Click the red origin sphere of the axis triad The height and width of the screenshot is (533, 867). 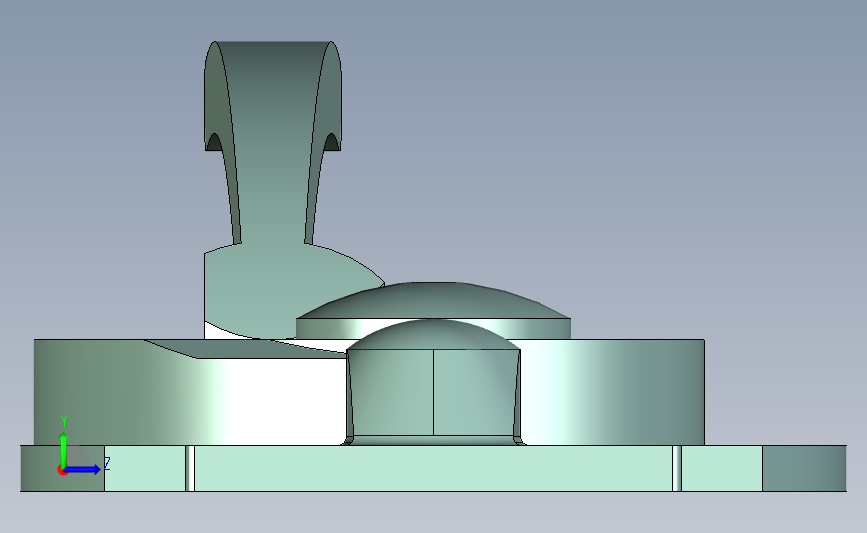coord(62,470)
